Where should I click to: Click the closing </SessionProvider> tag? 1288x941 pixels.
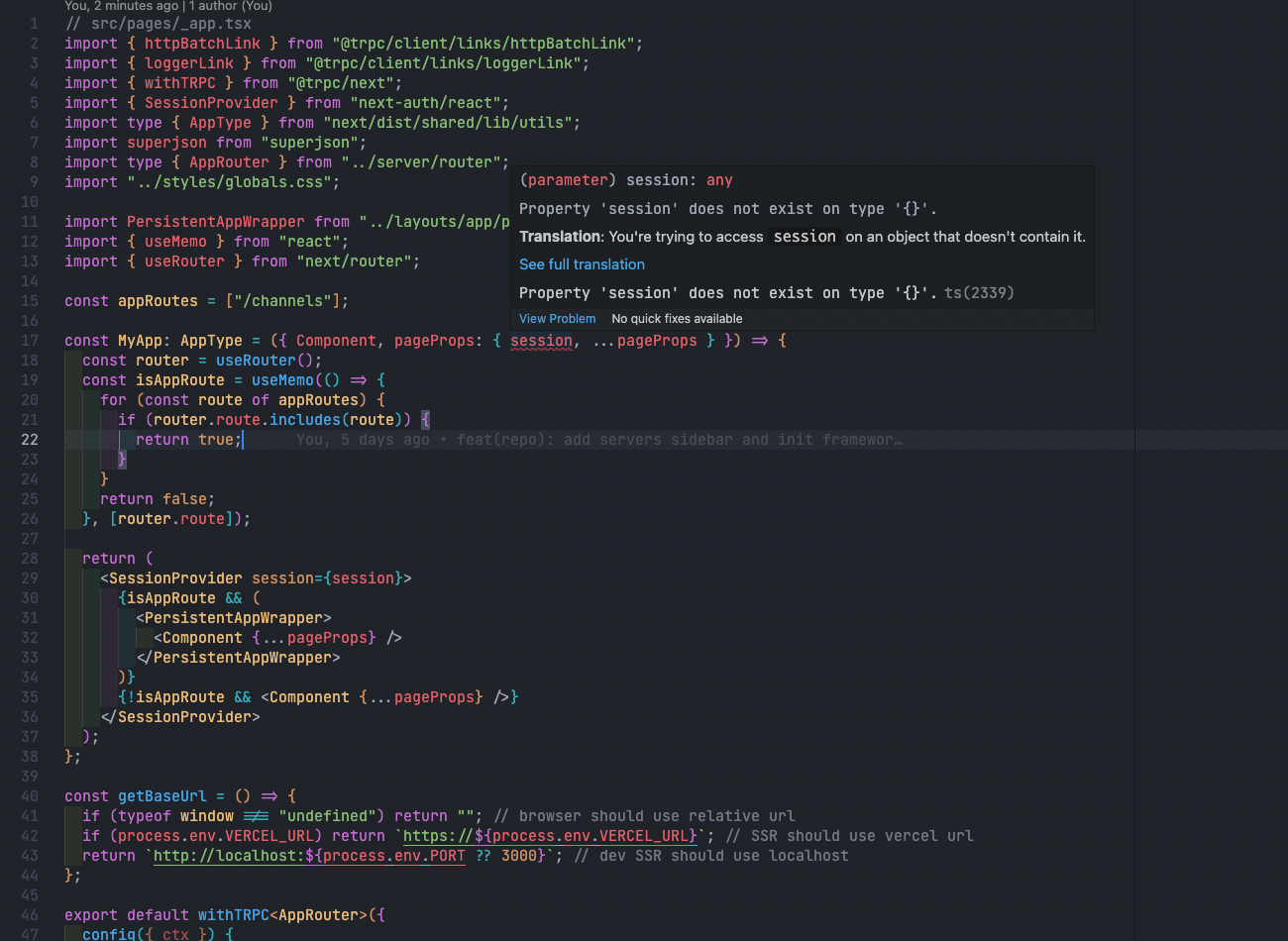pos(180,717)
